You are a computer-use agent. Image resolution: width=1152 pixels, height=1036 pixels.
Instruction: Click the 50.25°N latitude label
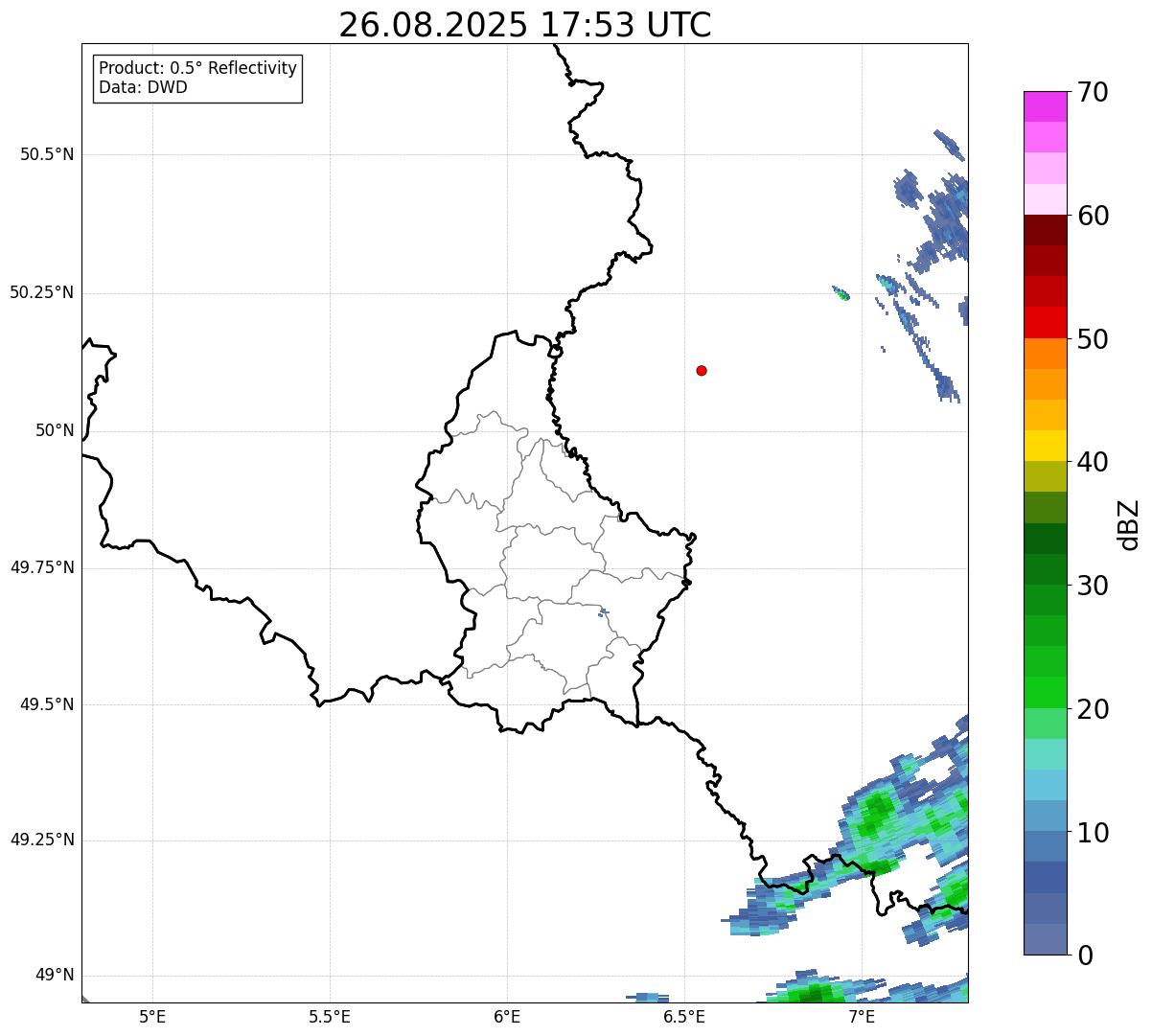[41, 292]
